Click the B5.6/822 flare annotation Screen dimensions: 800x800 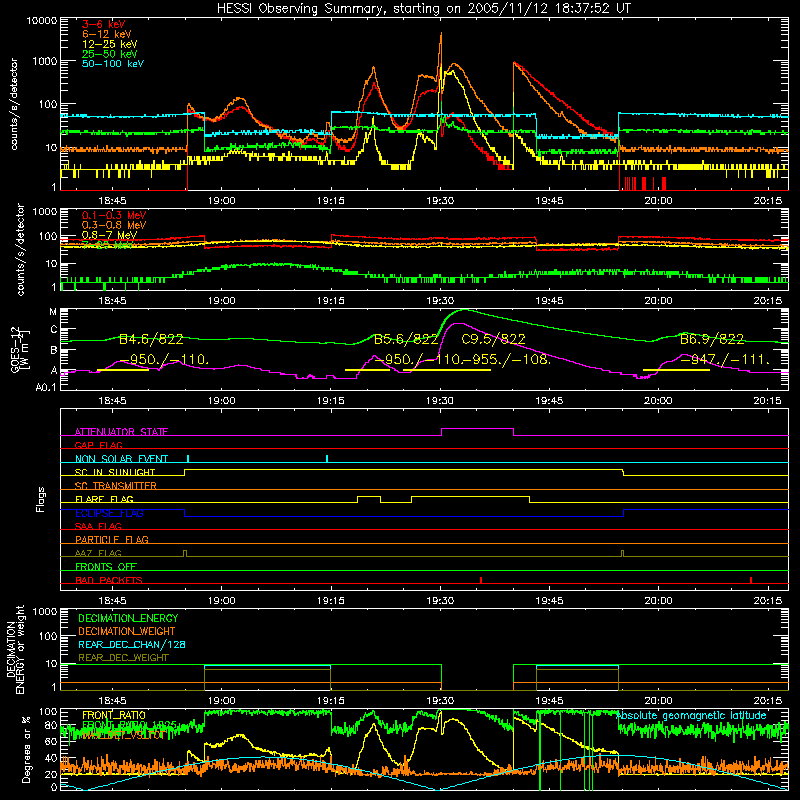(x=406, y=339)
